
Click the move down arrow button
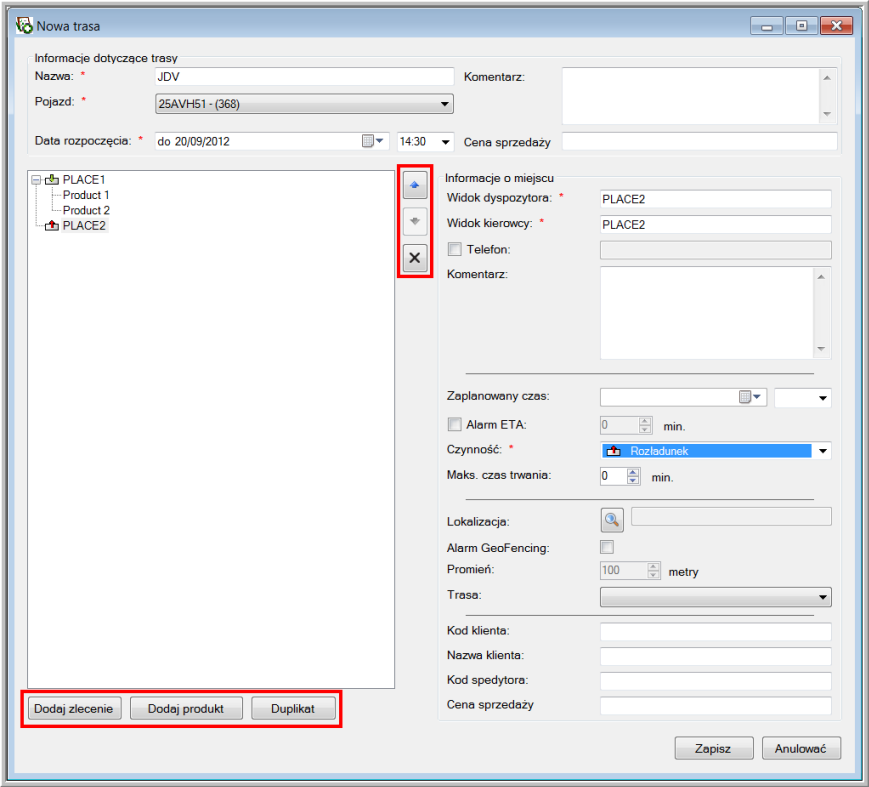[415, 222]
